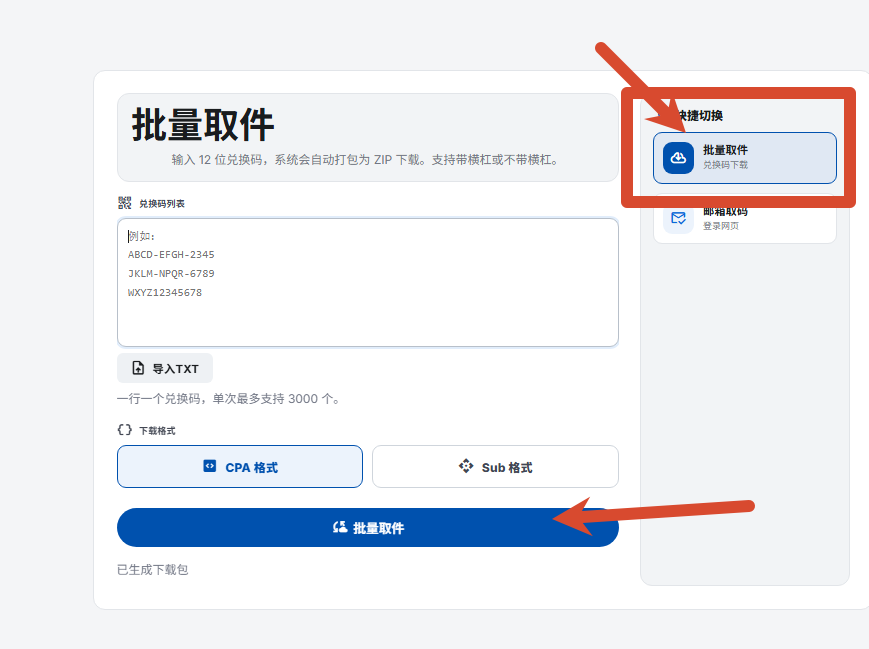The width and height of the screenshot is (869, 649).
Task: Click the blue 批量取件 submit button
Action: (367, 528)
